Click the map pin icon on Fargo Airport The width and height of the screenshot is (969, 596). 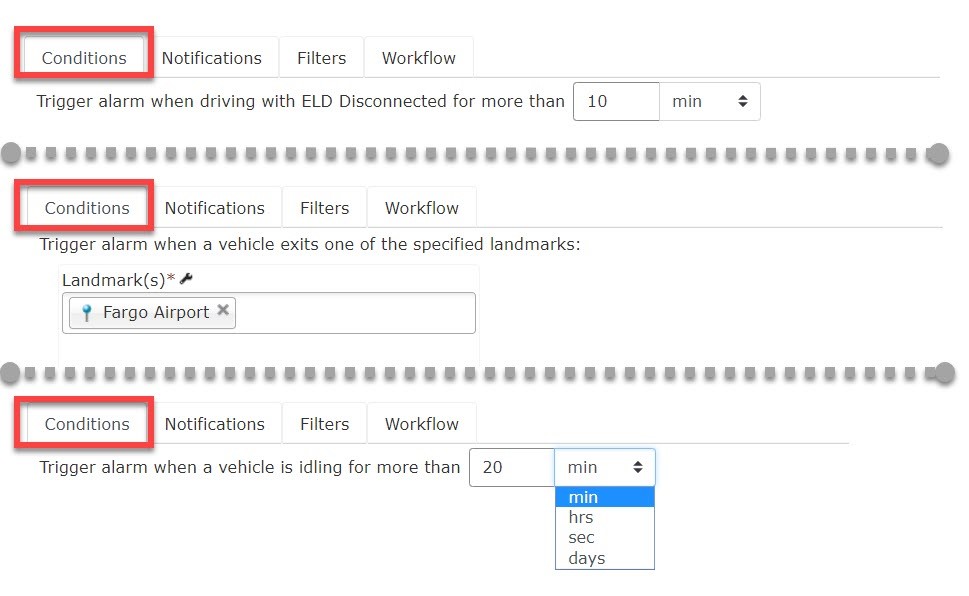87,313
